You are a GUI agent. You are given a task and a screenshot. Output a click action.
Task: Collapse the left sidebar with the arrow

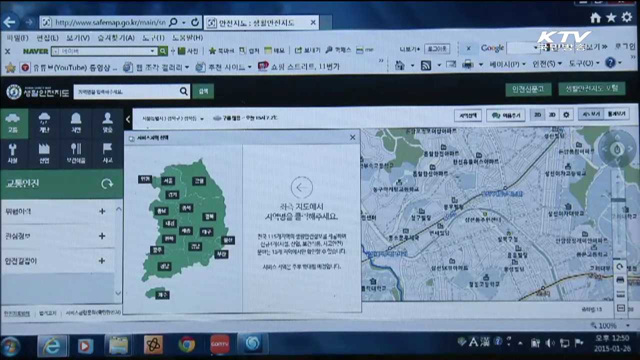click(128, 119)
